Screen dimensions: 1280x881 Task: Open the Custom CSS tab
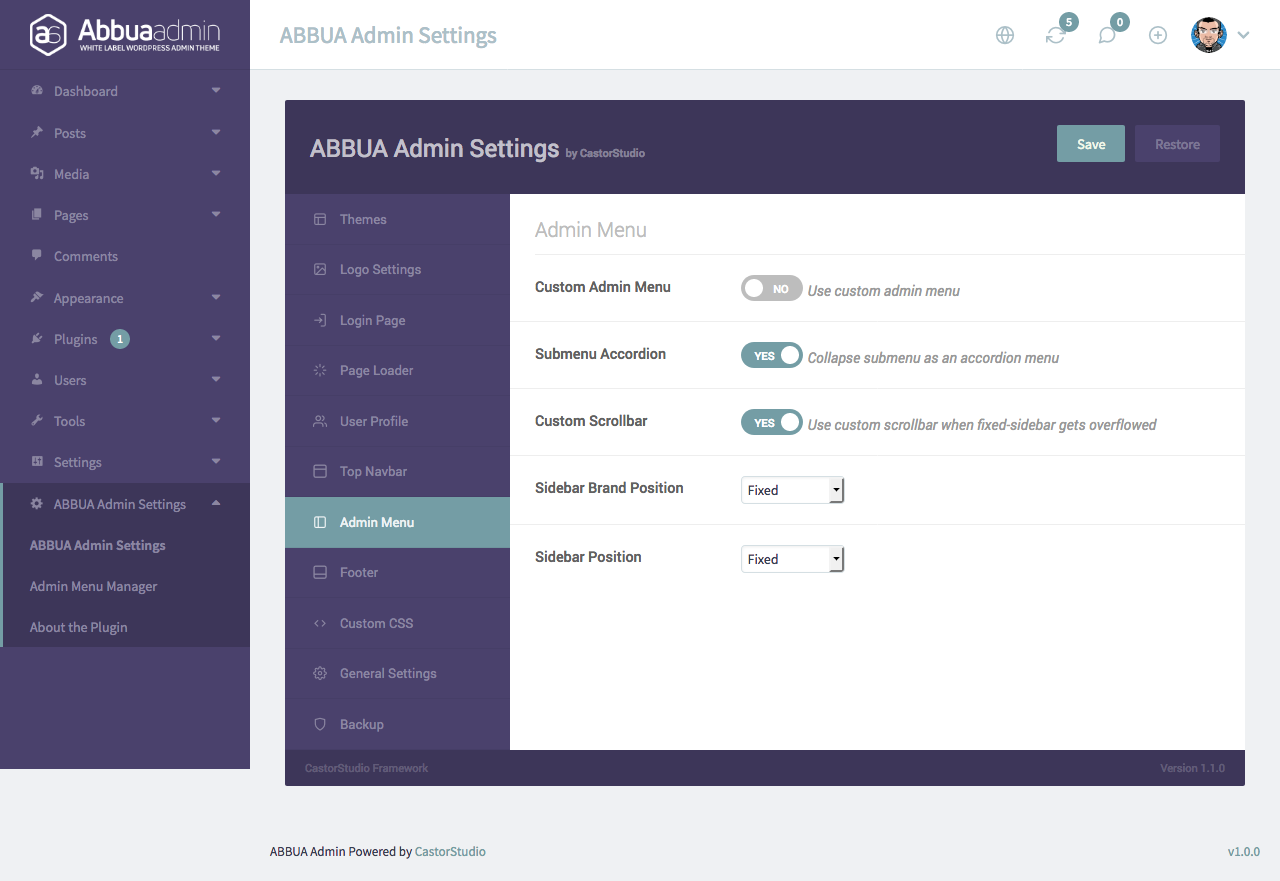click(397, 623)
